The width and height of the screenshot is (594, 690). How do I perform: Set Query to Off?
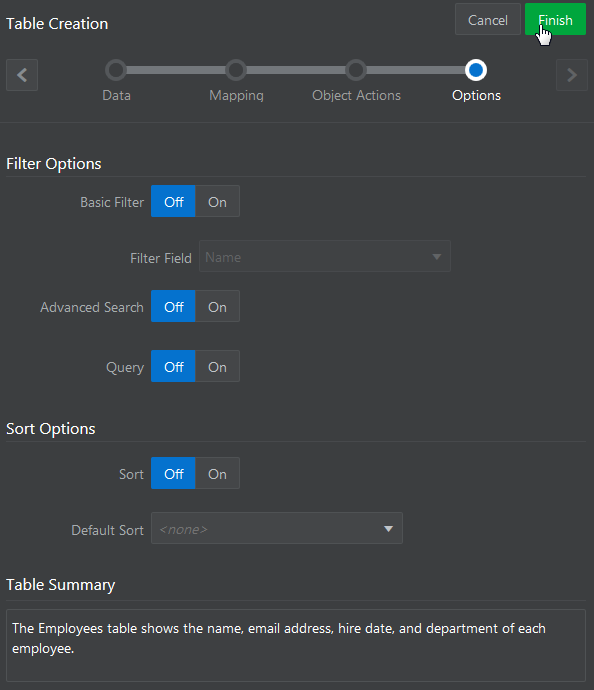[x=173, y=367]
